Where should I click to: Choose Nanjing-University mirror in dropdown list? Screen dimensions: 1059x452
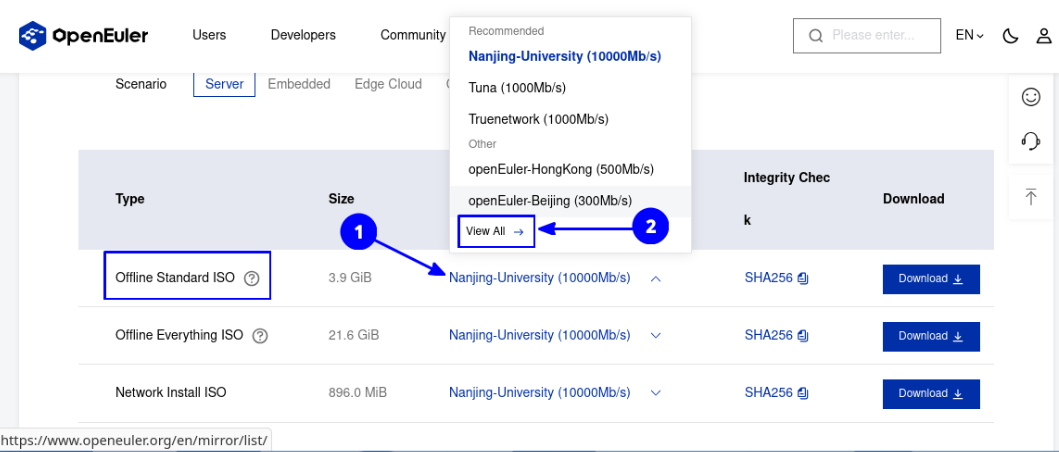point(565,57)
